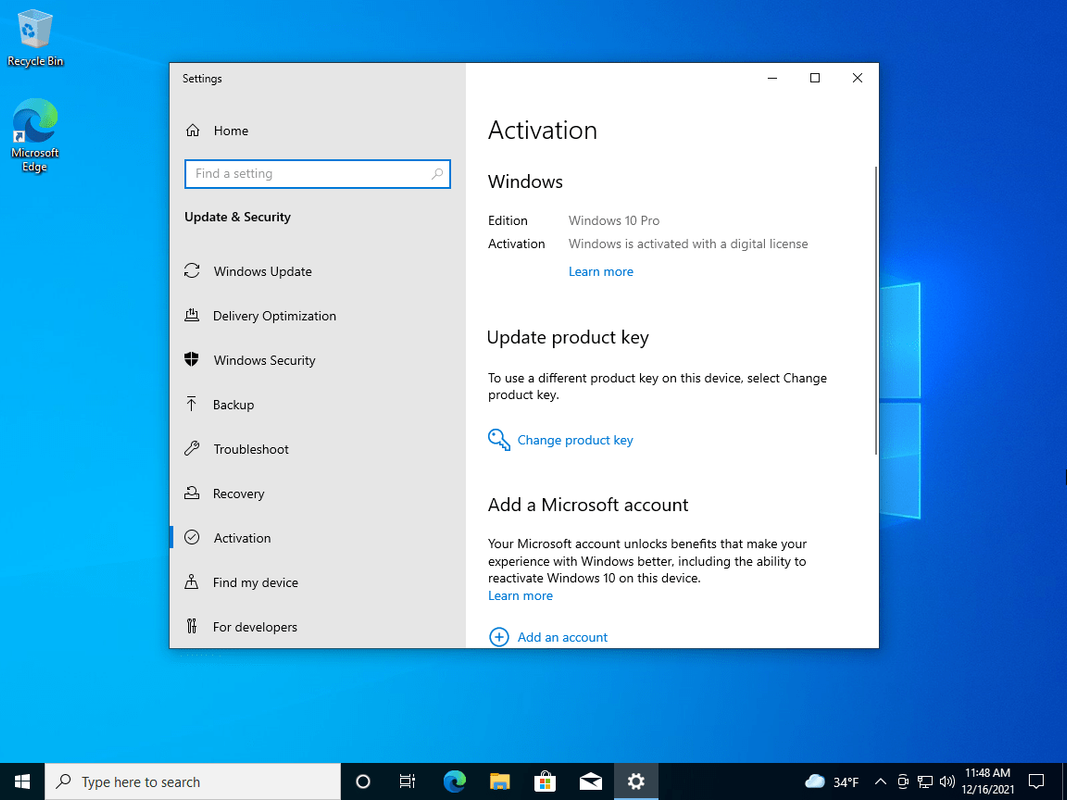
Task: Open the For developers page
Action: (255, 627)
